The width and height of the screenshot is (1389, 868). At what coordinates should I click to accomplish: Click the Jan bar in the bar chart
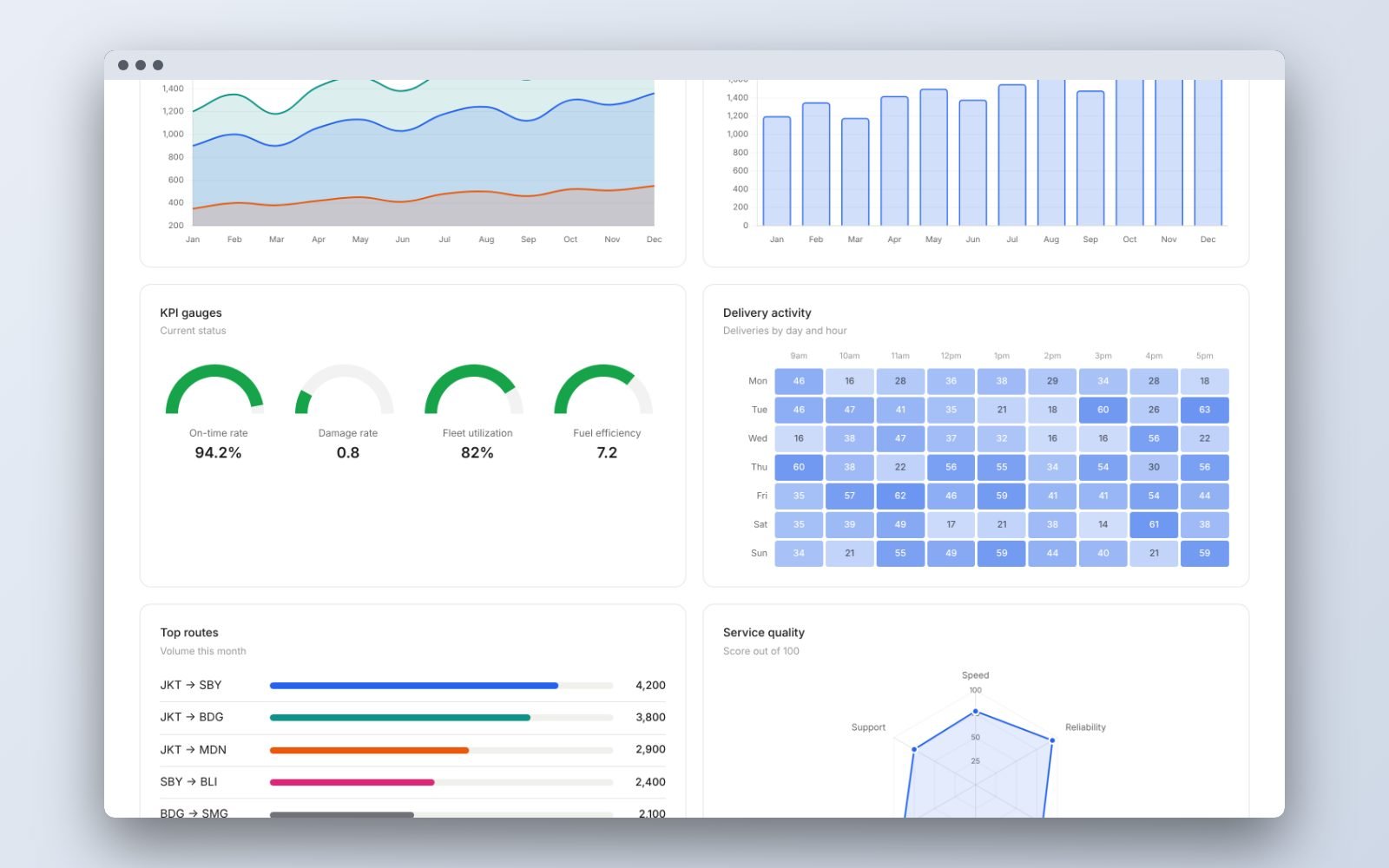click(776, 171)
